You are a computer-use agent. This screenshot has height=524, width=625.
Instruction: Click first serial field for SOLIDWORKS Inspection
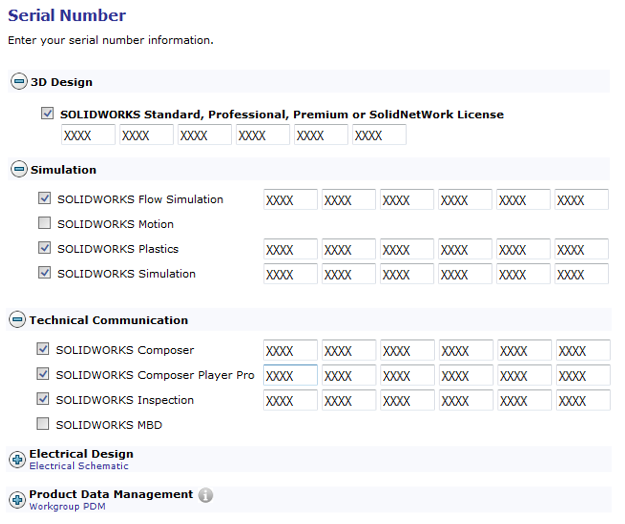(x=290, y=400)
